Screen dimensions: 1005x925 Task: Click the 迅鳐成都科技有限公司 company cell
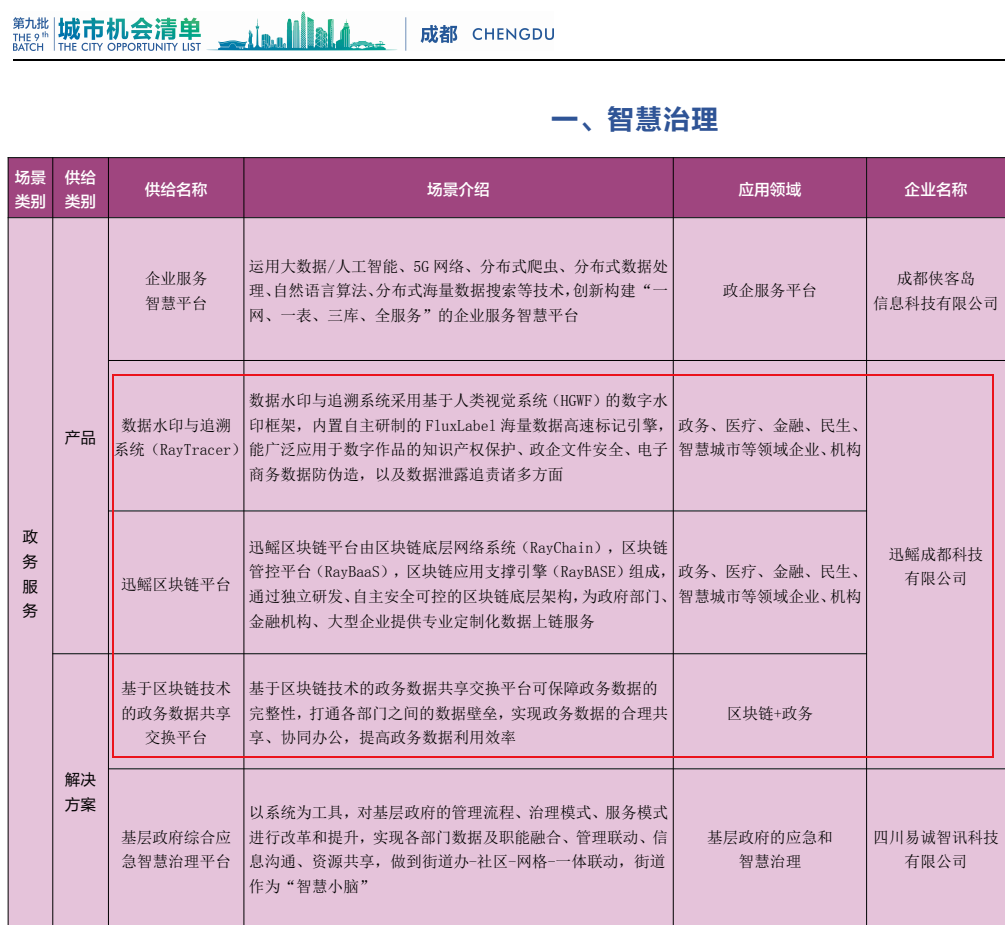pos(935,566)
